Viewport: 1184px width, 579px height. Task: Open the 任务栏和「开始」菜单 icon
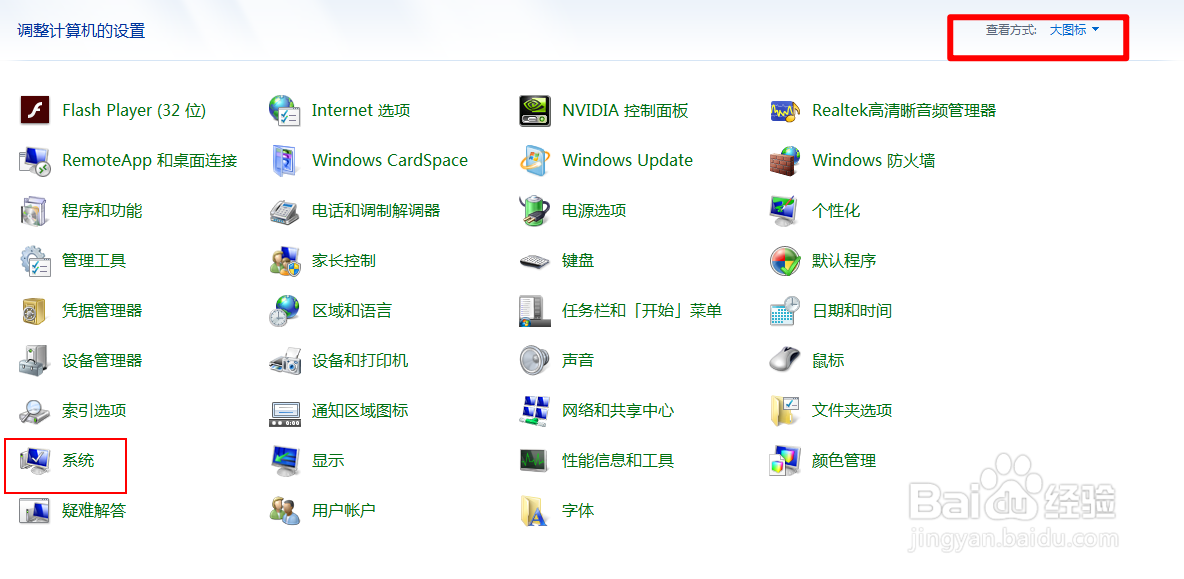[535, 310]
